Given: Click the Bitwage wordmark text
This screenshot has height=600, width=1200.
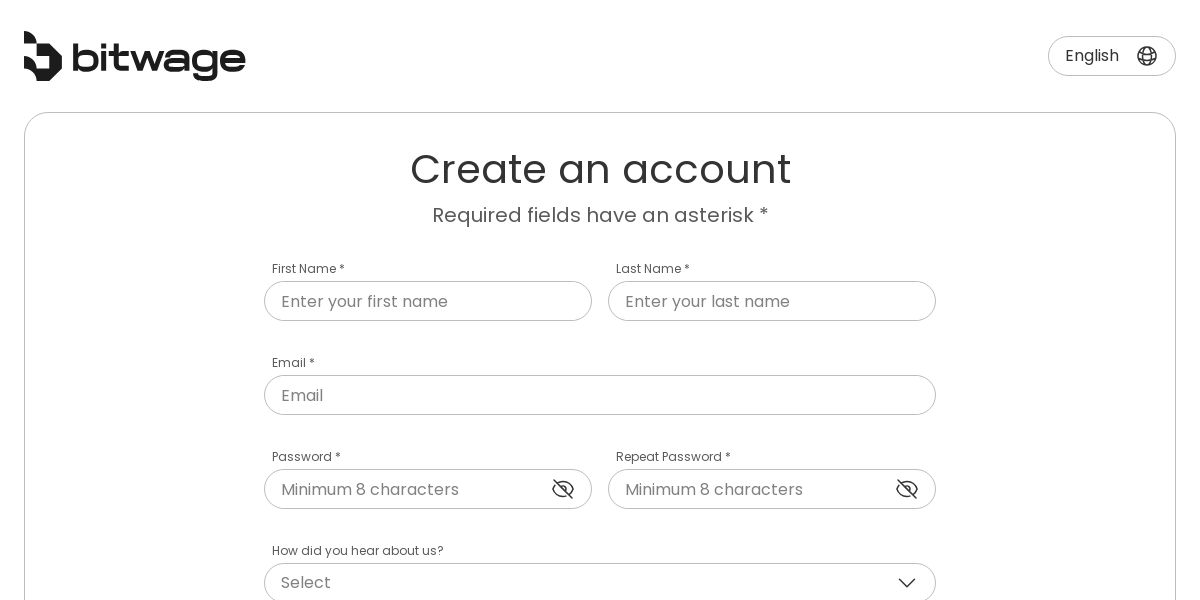Looking at the screenshot, I should pos(160,59).
